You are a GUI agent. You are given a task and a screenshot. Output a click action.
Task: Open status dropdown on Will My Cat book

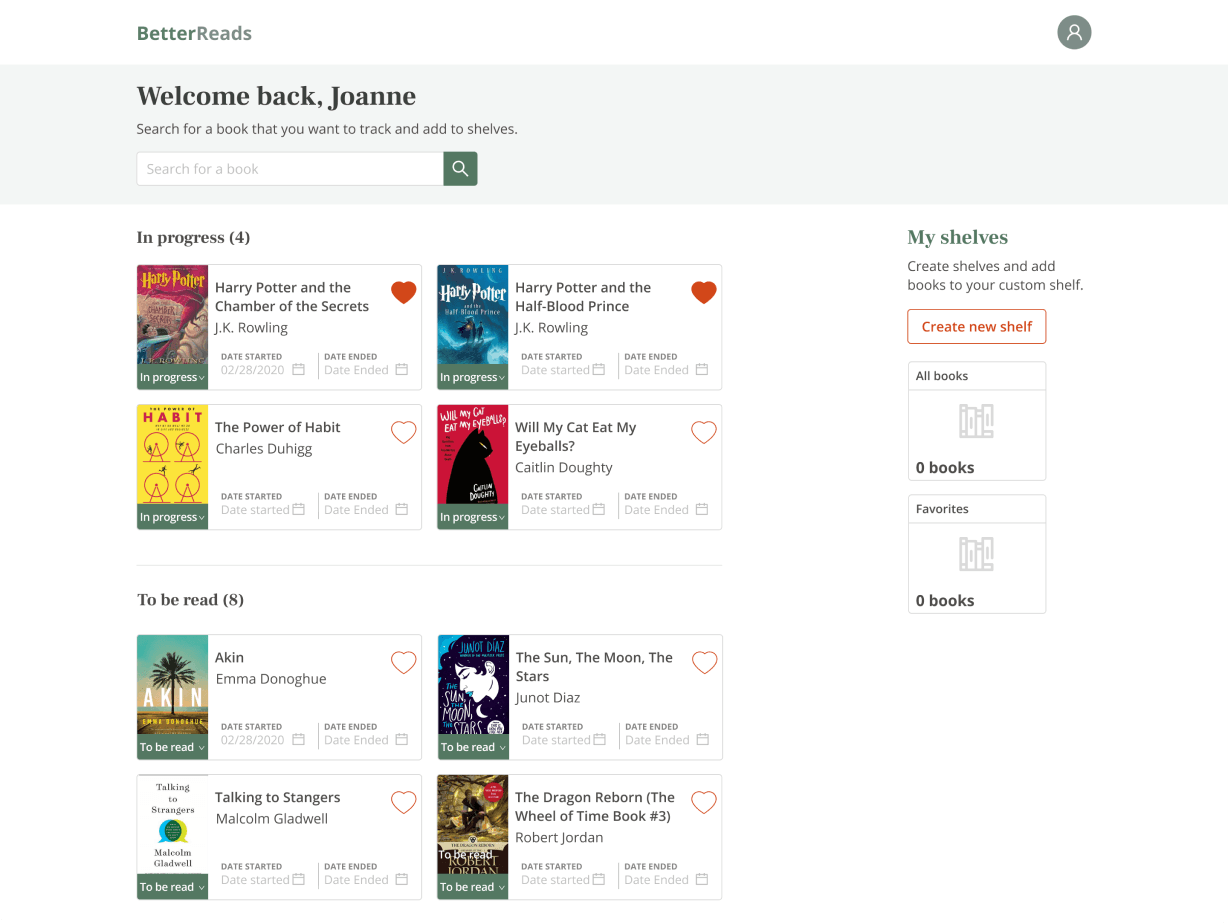pyautogui.click(x=472, y=517)
